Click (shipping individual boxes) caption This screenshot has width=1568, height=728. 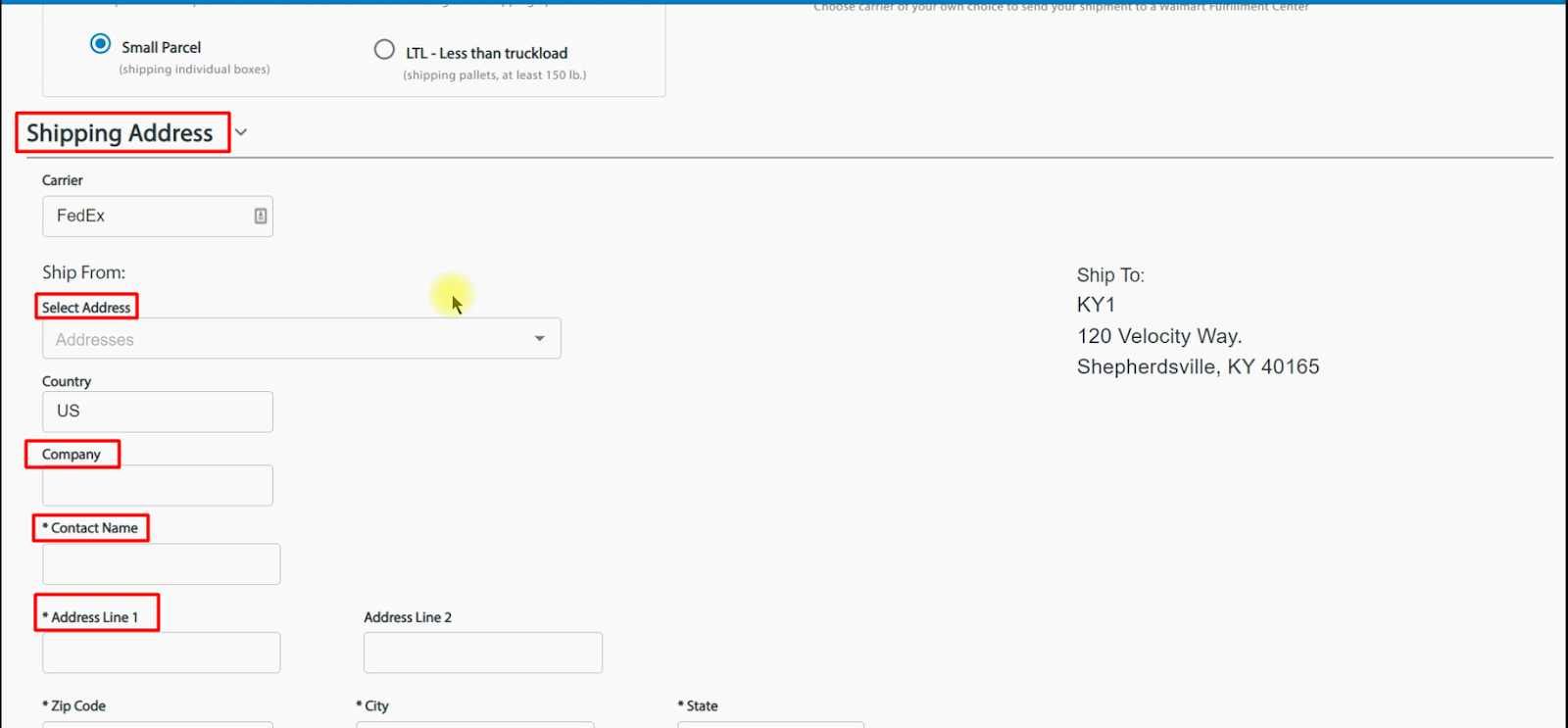194,70
